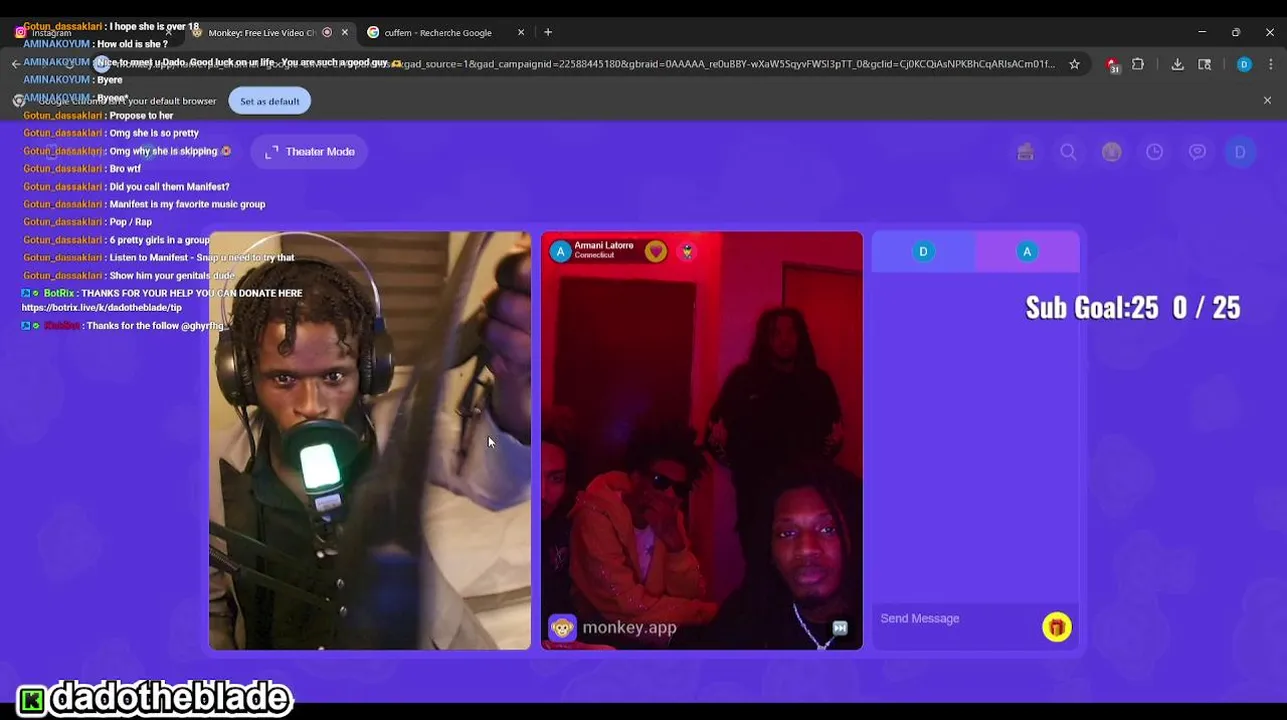This screenshot has width=1287, height=720.
Task: Open the Monkey chat messages icon
Action: tap(1197, 152)
